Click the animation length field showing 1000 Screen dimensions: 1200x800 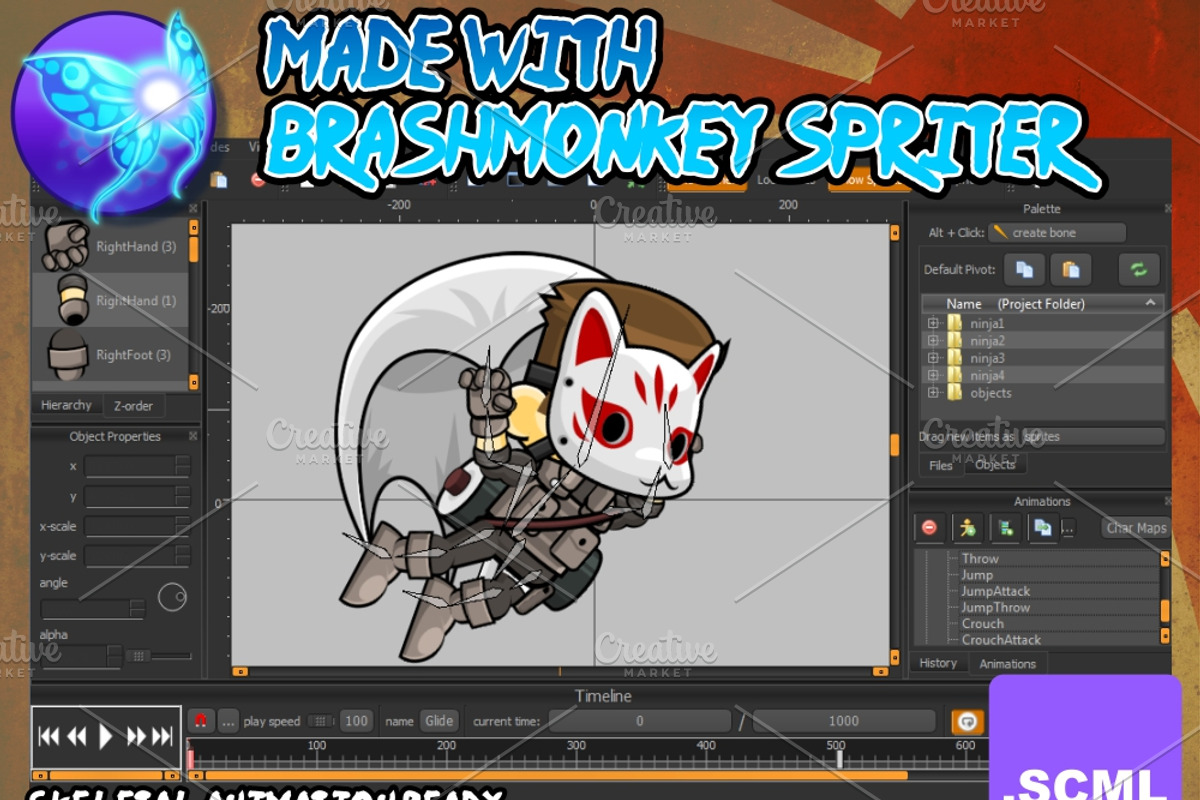point(843,721)
